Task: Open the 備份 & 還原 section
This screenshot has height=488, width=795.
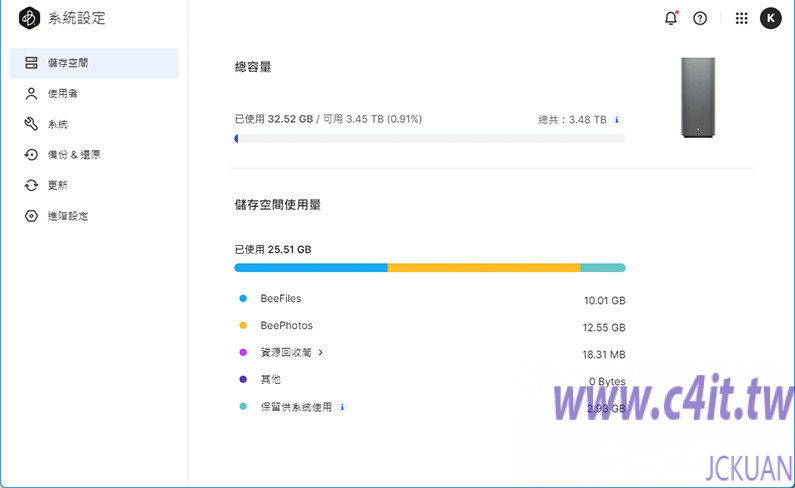Action: point(94,155)
